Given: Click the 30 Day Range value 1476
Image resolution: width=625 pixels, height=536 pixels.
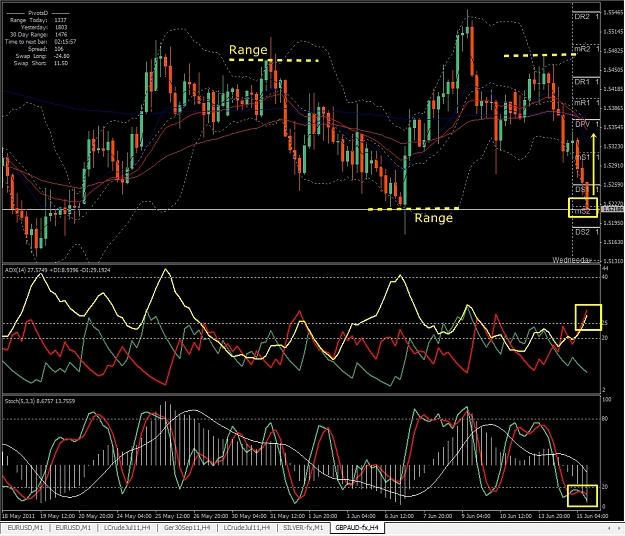Looking at the screenshot, I should click(x=60, y=34).
